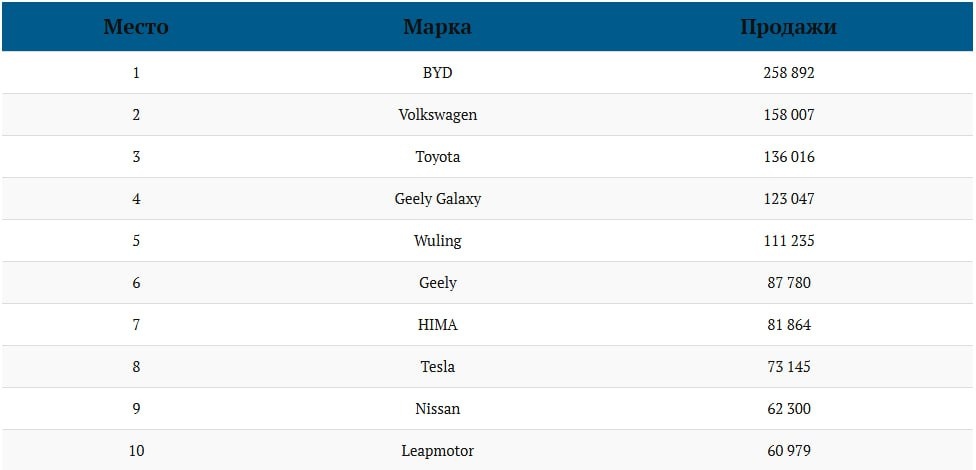
Task: Select the BYD brand cell
Action: click(438, 73)
